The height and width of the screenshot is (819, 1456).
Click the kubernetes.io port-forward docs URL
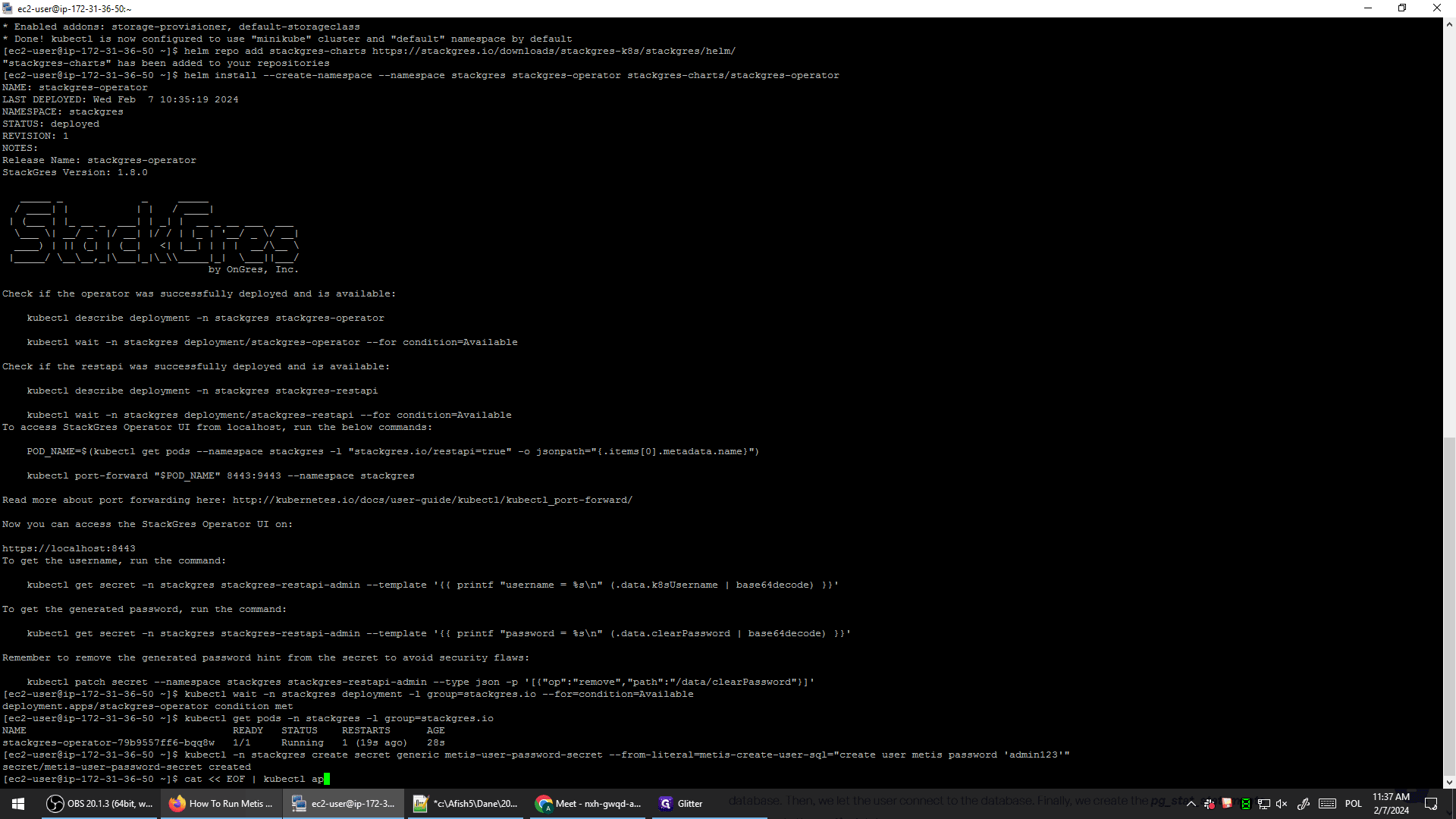click(x=432, y=500)
